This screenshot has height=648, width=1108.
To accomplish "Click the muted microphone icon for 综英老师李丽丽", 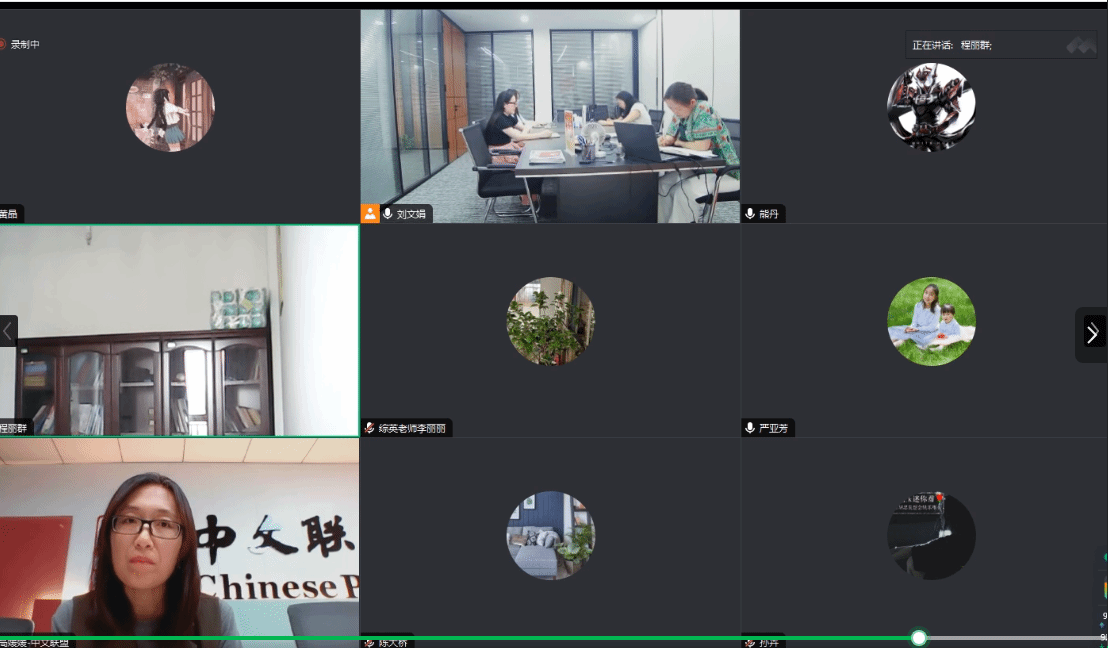I will click(370, 428).
